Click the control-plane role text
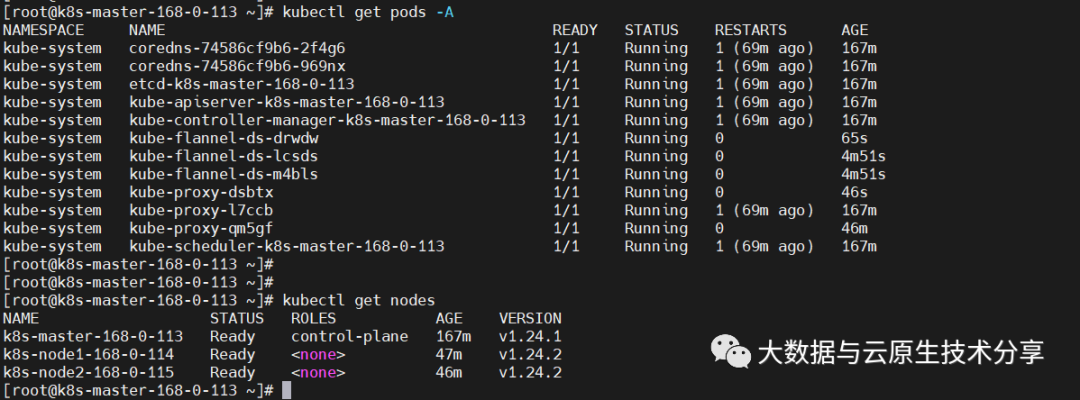This screenshot has width=1080, height=400. click(x=349, y=336)
